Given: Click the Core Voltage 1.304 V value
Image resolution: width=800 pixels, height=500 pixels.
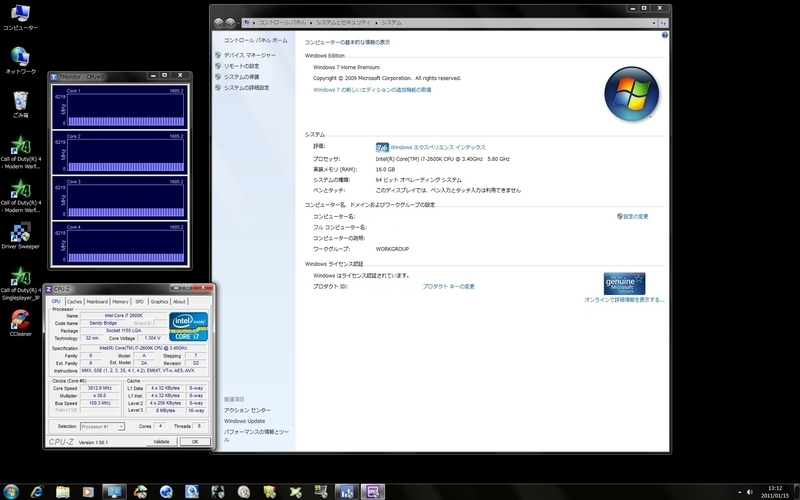Looking at the screenshot, I should [x=152, y=338].
